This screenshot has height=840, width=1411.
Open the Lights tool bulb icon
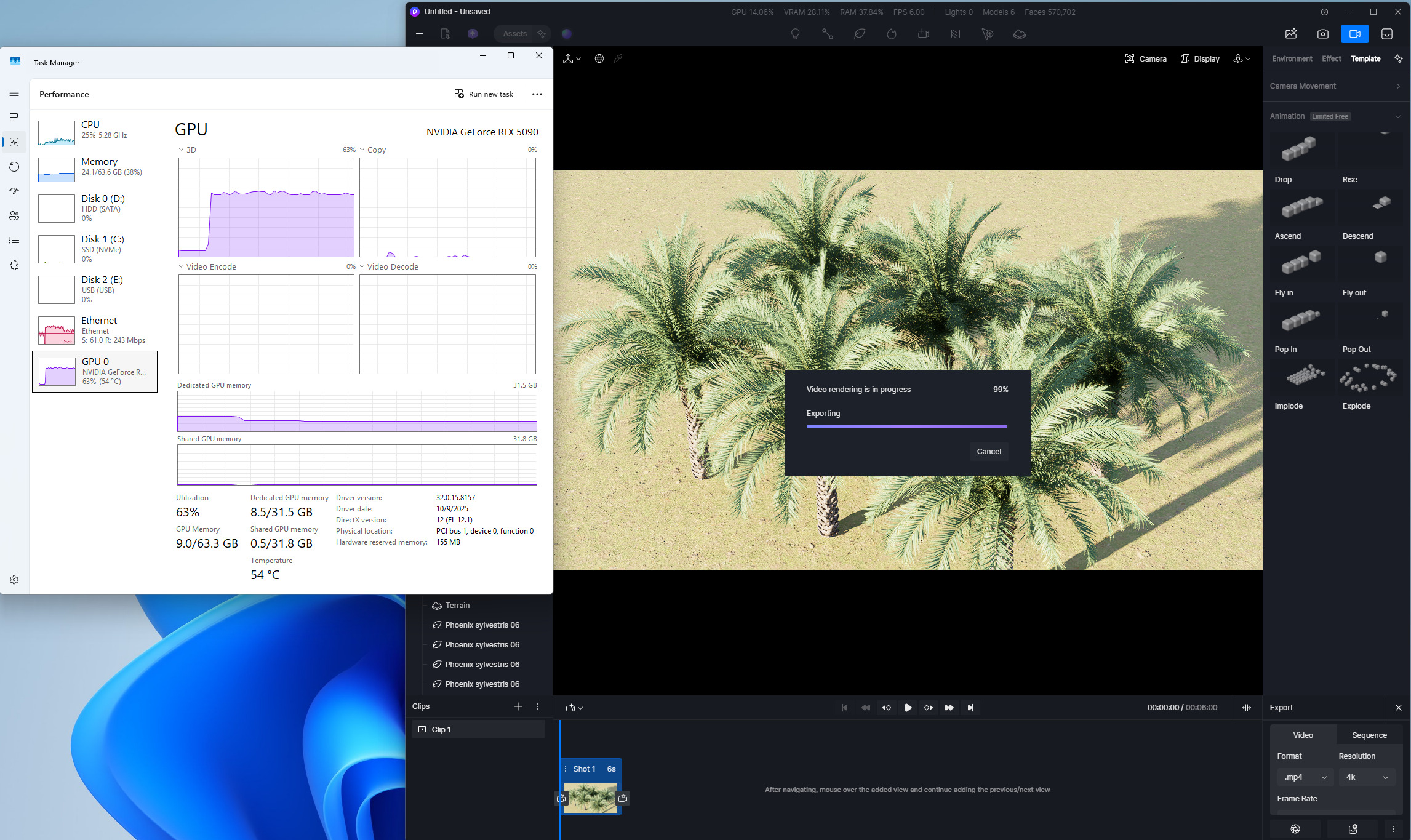[795, 34]
